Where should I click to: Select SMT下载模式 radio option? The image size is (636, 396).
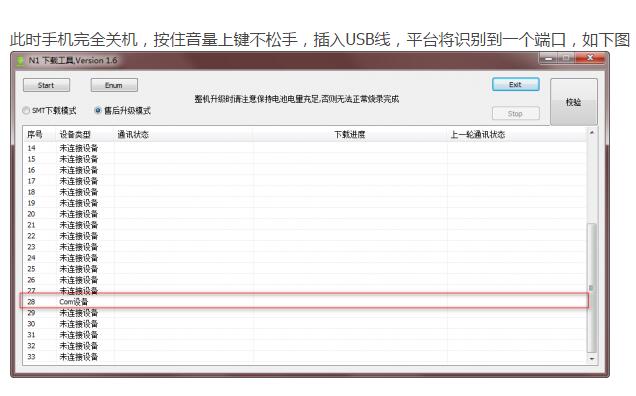click(x=49, y=110)
